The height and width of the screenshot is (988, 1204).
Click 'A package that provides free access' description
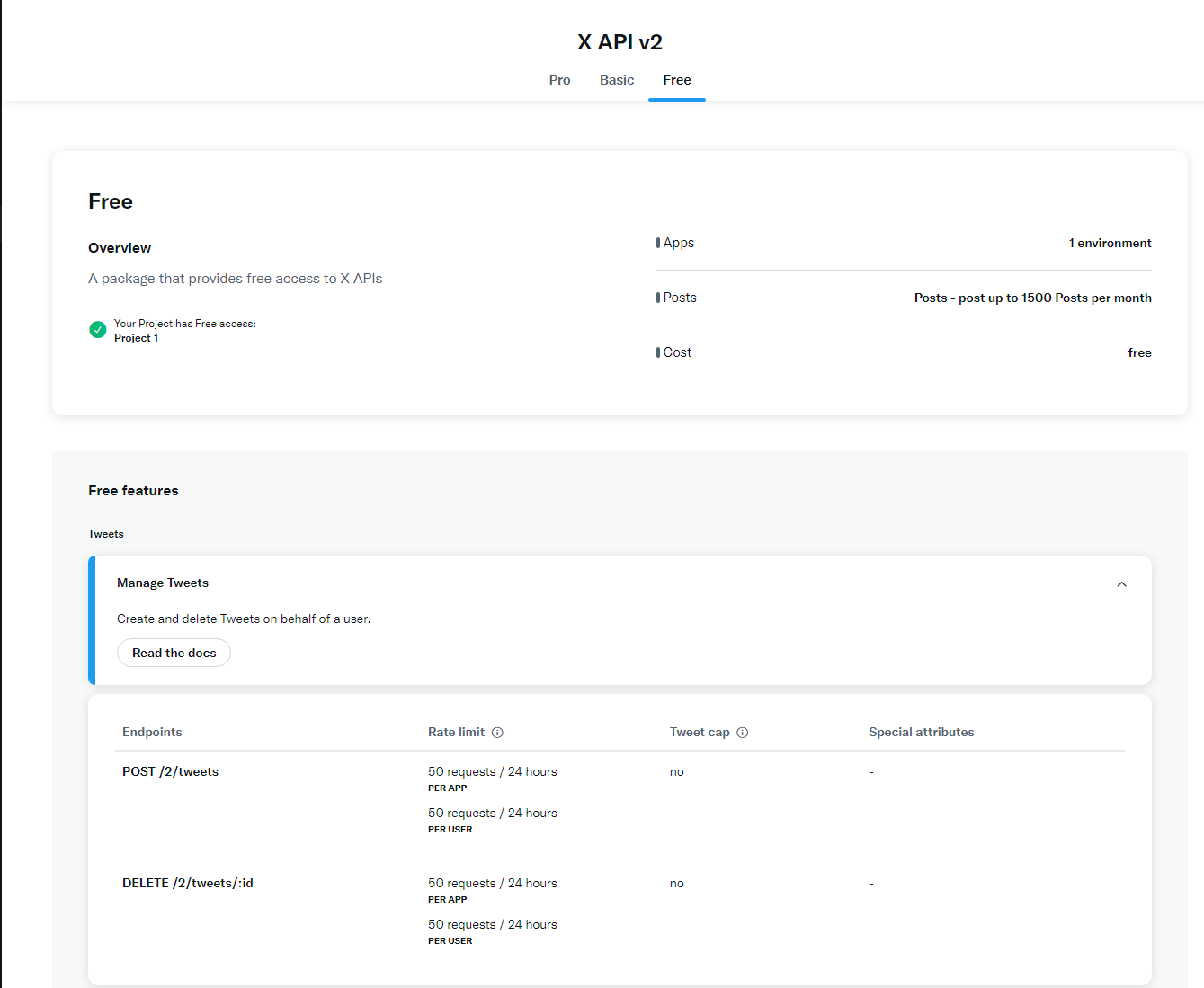pos(236,279)
